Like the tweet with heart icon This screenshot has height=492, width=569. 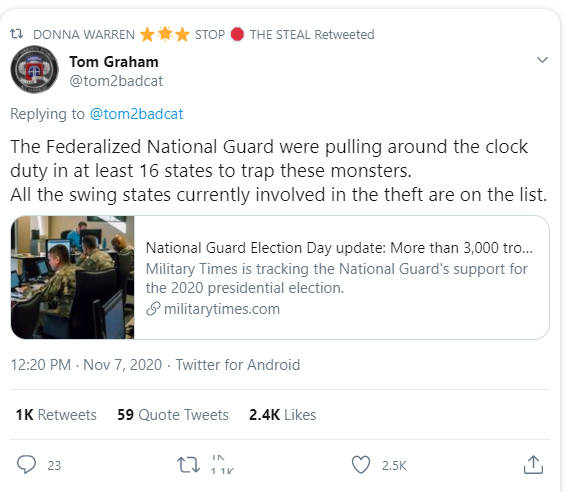pos(361,464)
